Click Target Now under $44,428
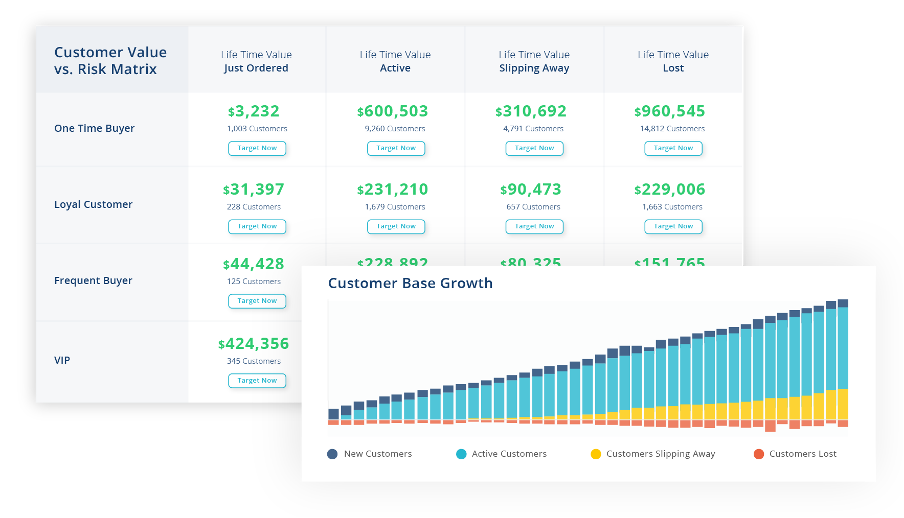Image resolution: width=904 pixels, height=518 pixels. click(x=257, y=301)
